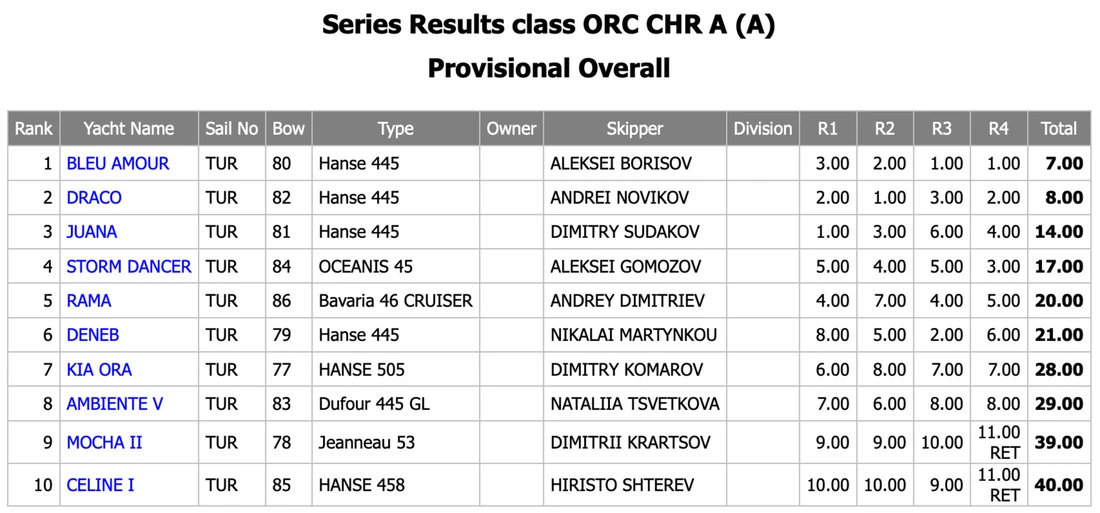The width and height of the screenshot is (1100, 513).
Task: Click BLEU AMOUR's total score 7.00
Action: tap(1064, 164)
